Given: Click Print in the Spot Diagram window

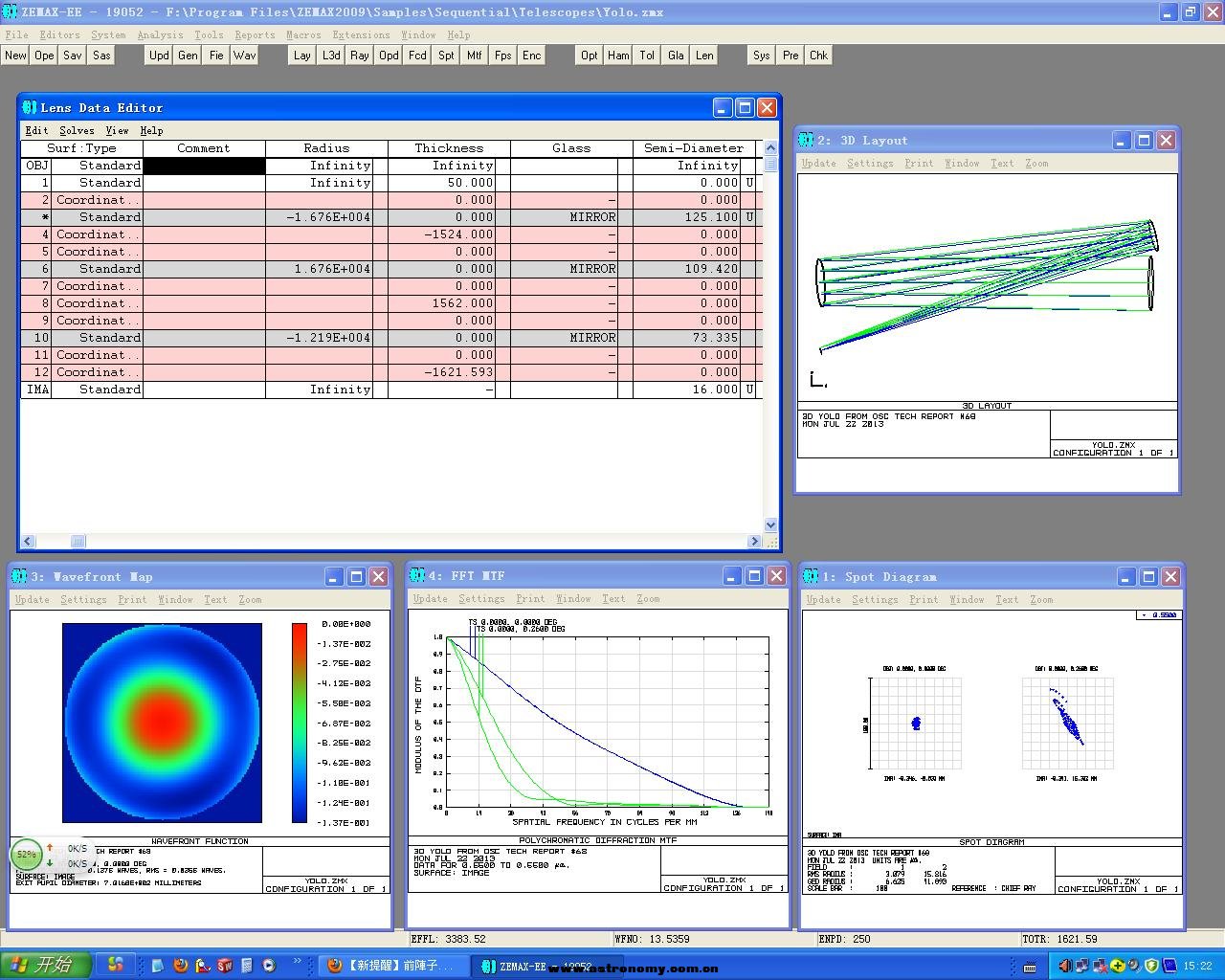Looking at the screenshot, I should [924, 599].
